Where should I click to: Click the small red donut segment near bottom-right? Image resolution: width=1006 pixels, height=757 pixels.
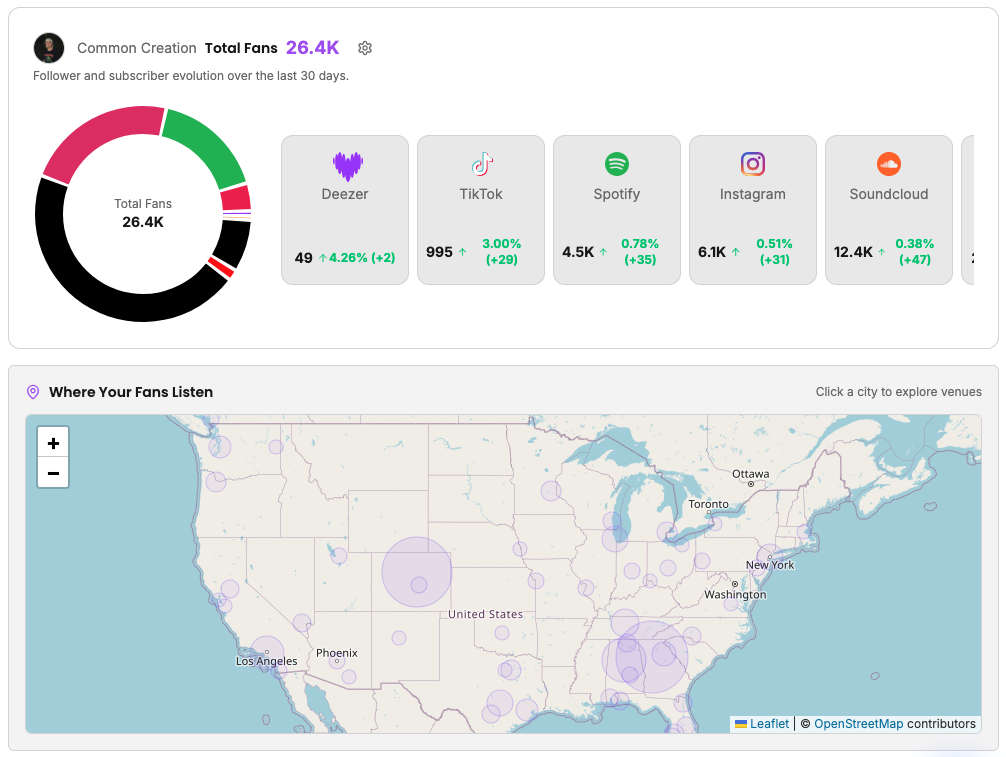(x=221, y=267)
